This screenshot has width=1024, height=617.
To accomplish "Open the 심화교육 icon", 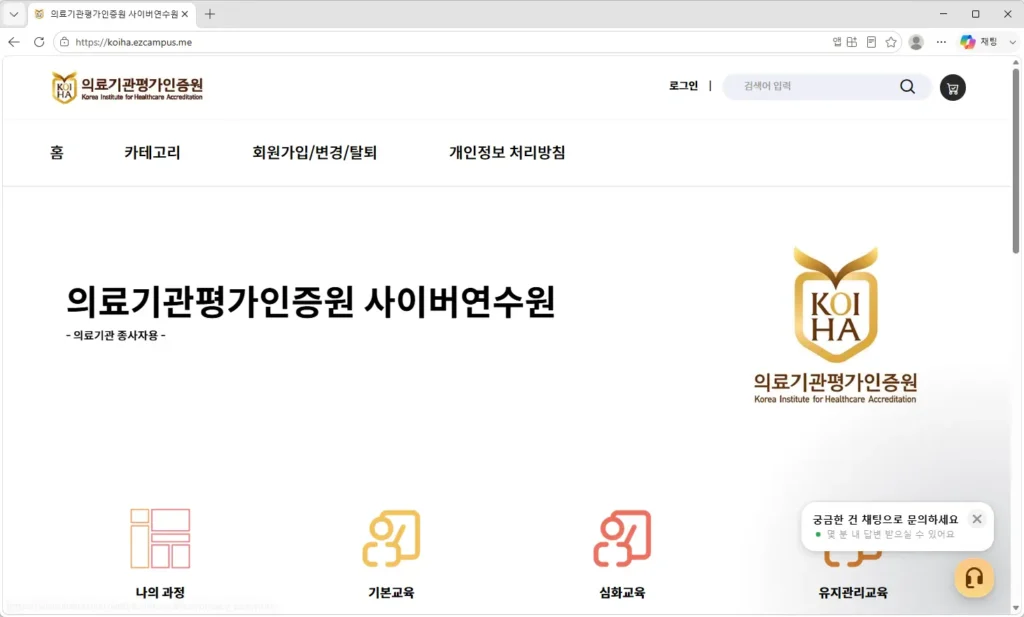I will click(x=622, y=539).
